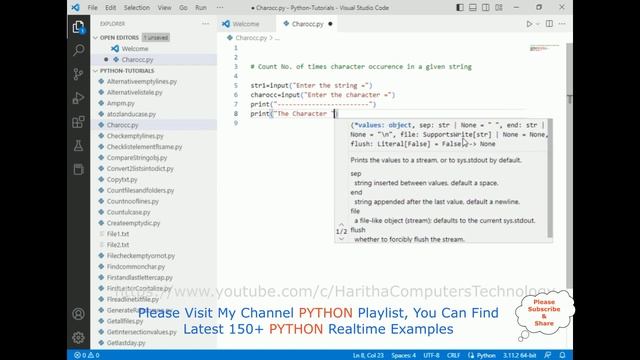640x360 pixels.
Task: Open Run and Debug view icon
Action: pyautogui.click(x=78, y=98)
